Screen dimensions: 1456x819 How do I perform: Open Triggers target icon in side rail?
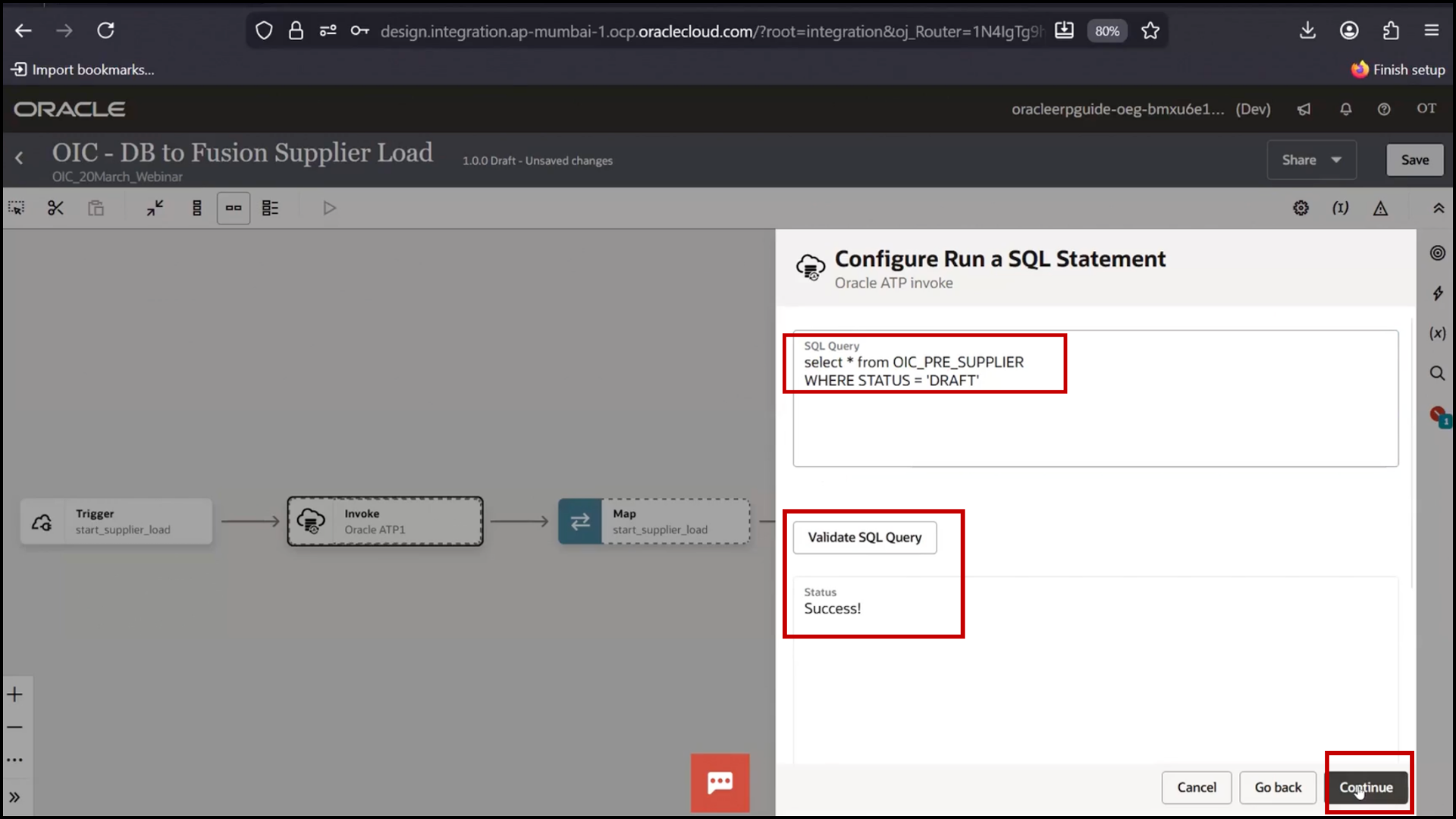click(1438, 253)
